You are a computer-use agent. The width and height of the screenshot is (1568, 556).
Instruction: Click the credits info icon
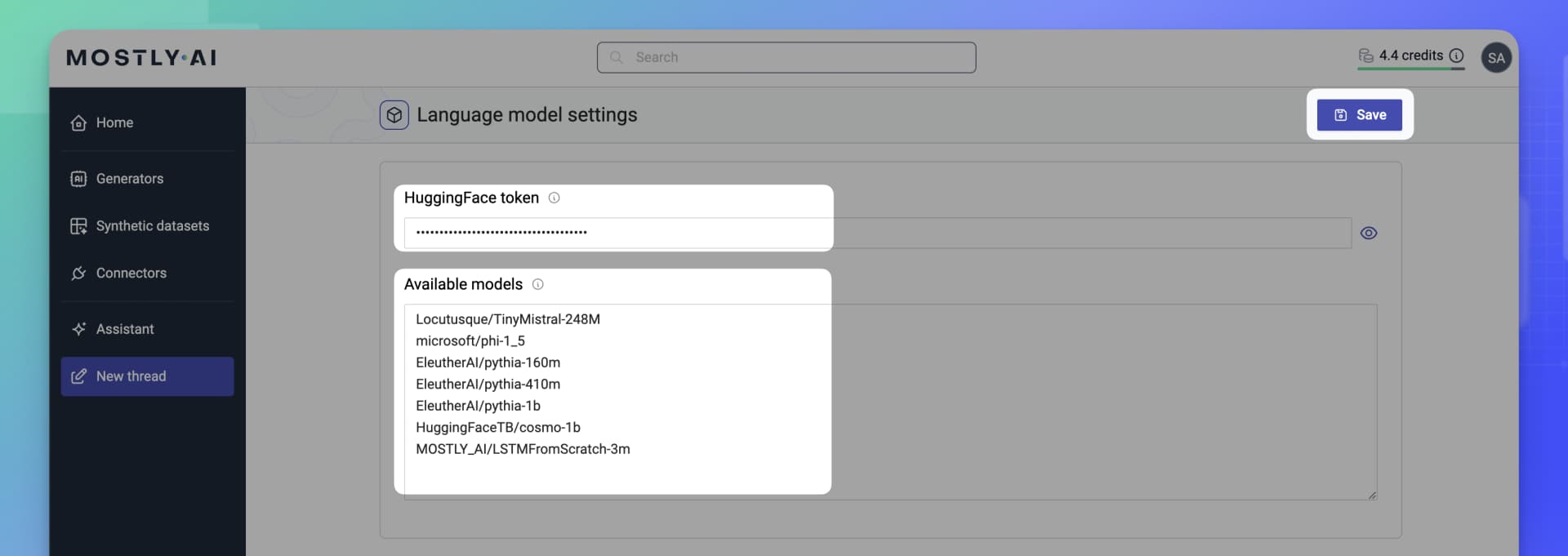coord(1456,56)
